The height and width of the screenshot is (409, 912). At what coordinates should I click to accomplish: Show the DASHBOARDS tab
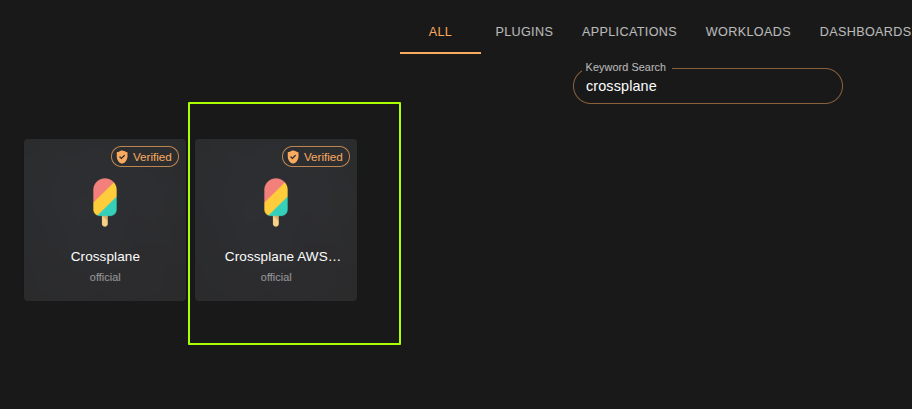click(x=864, y=31)
